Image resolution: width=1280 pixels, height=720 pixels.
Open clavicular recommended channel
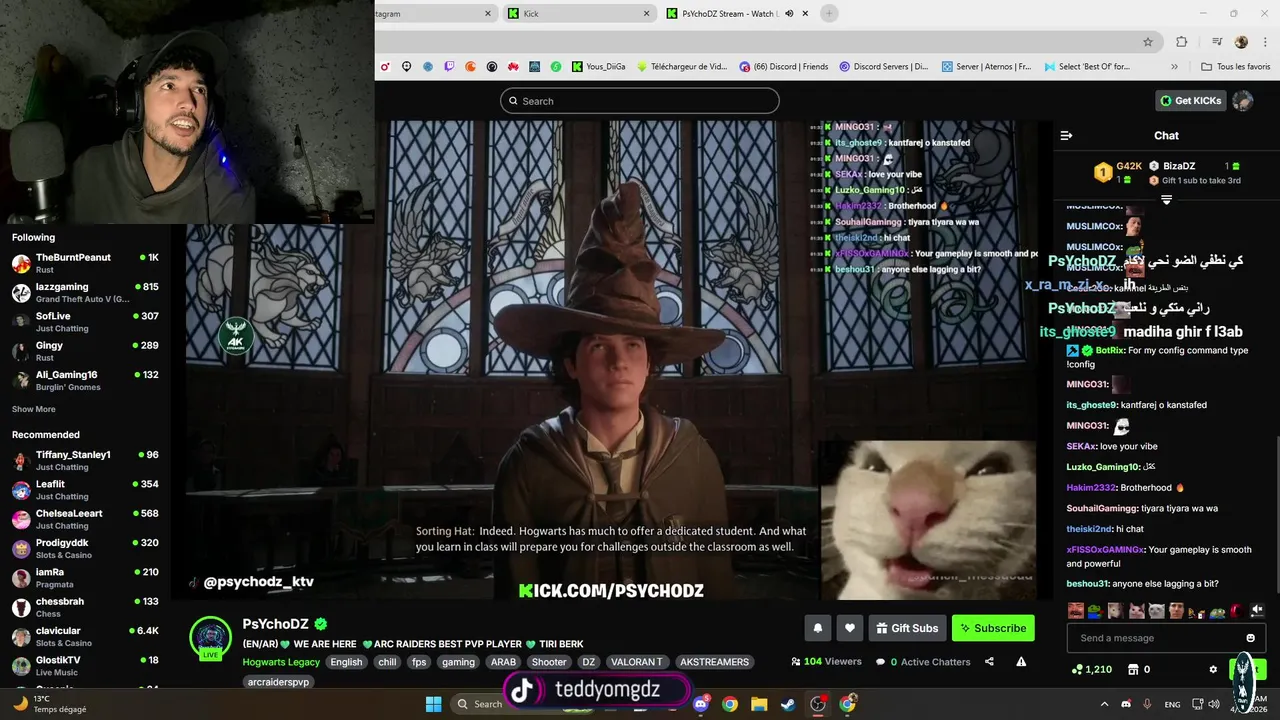click(x=85, y=636)
